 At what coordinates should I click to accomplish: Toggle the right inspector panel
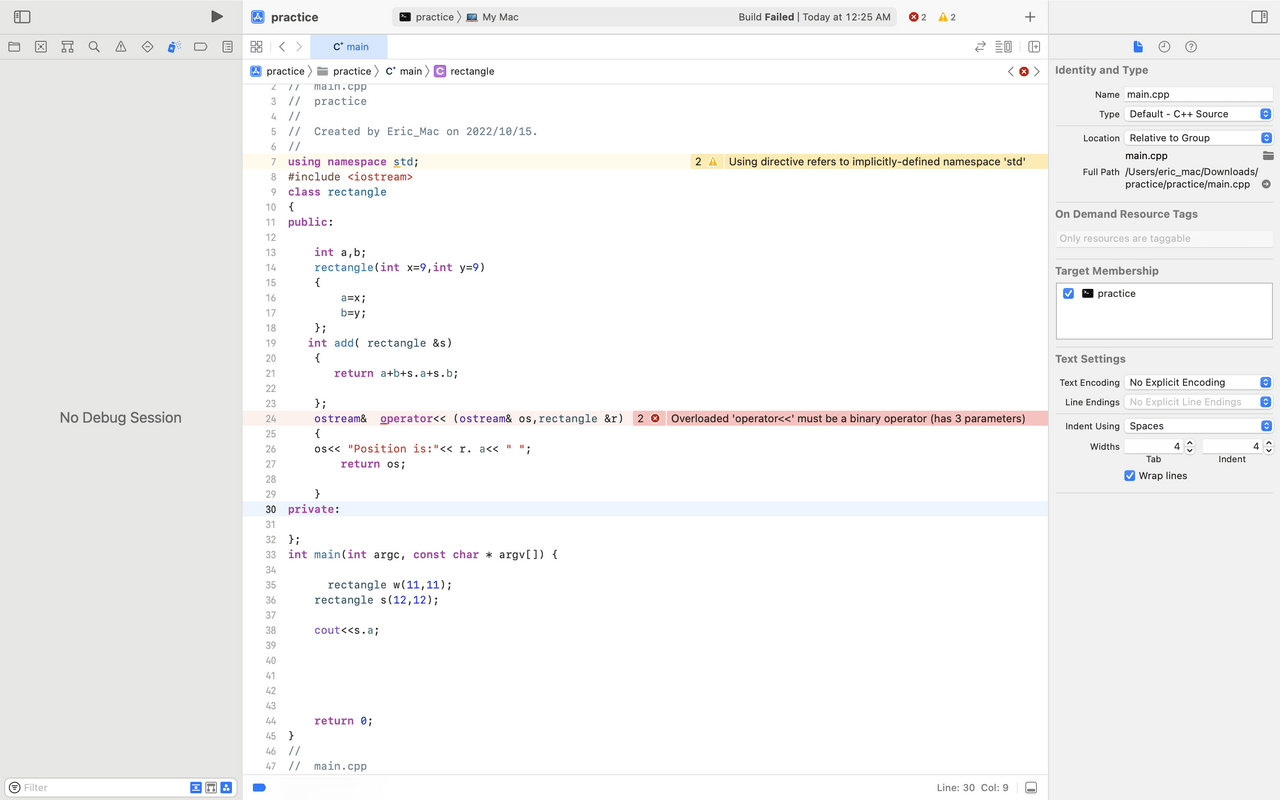pyautogui.click(x=1259, y=17)
